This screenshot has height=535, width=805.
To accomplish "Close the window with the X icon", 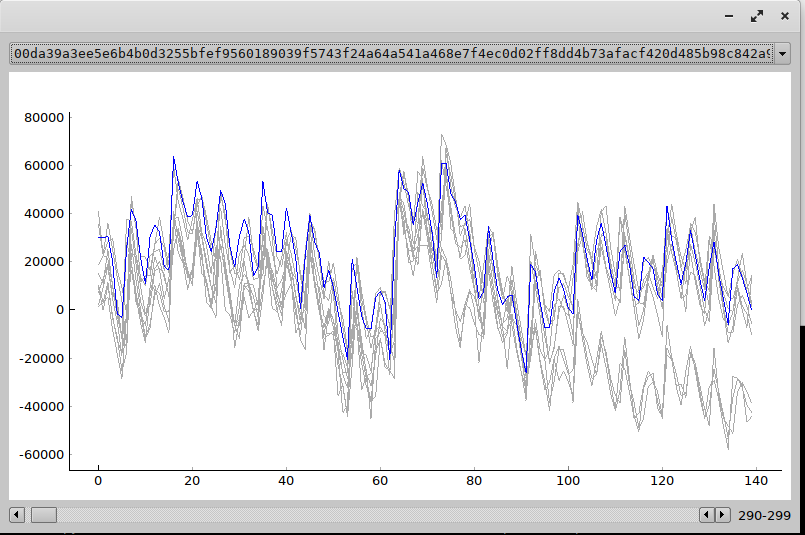I will [784, 16].
